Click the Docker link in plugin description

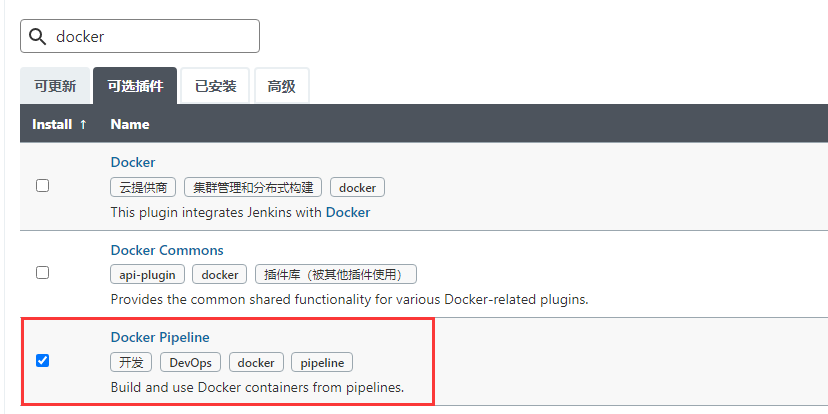click(x=348, y=212)
